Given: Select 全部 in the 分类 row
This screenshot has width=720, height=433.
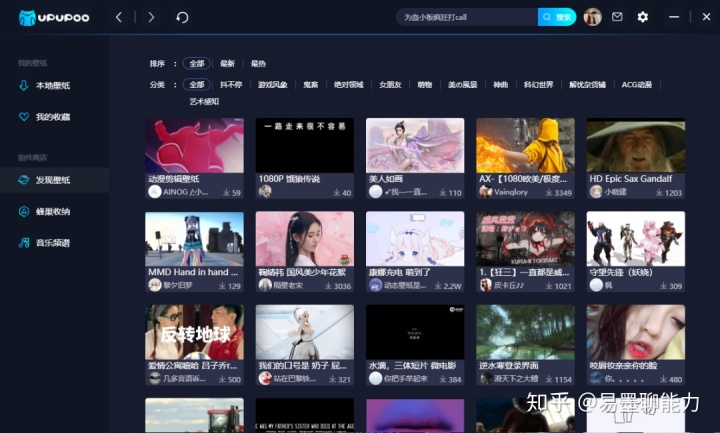Looking at the screenshot, I should coord(197,84).
